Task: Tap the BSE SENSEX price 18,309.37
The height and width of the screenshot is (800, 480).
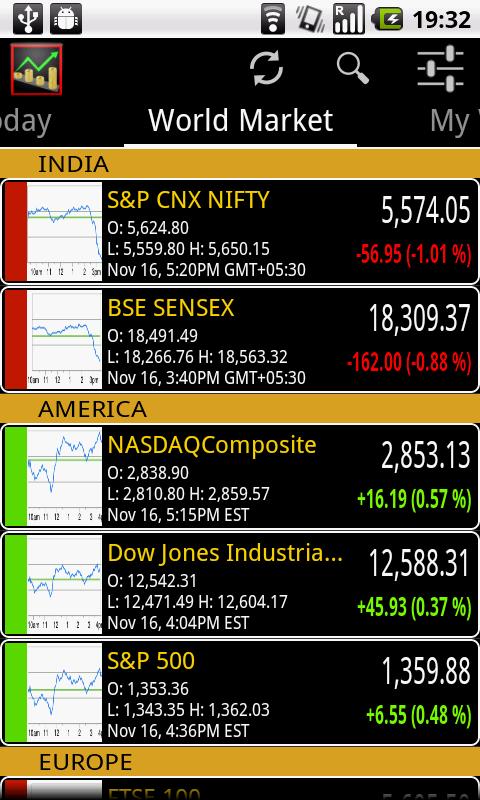Action: coord(419,318)
